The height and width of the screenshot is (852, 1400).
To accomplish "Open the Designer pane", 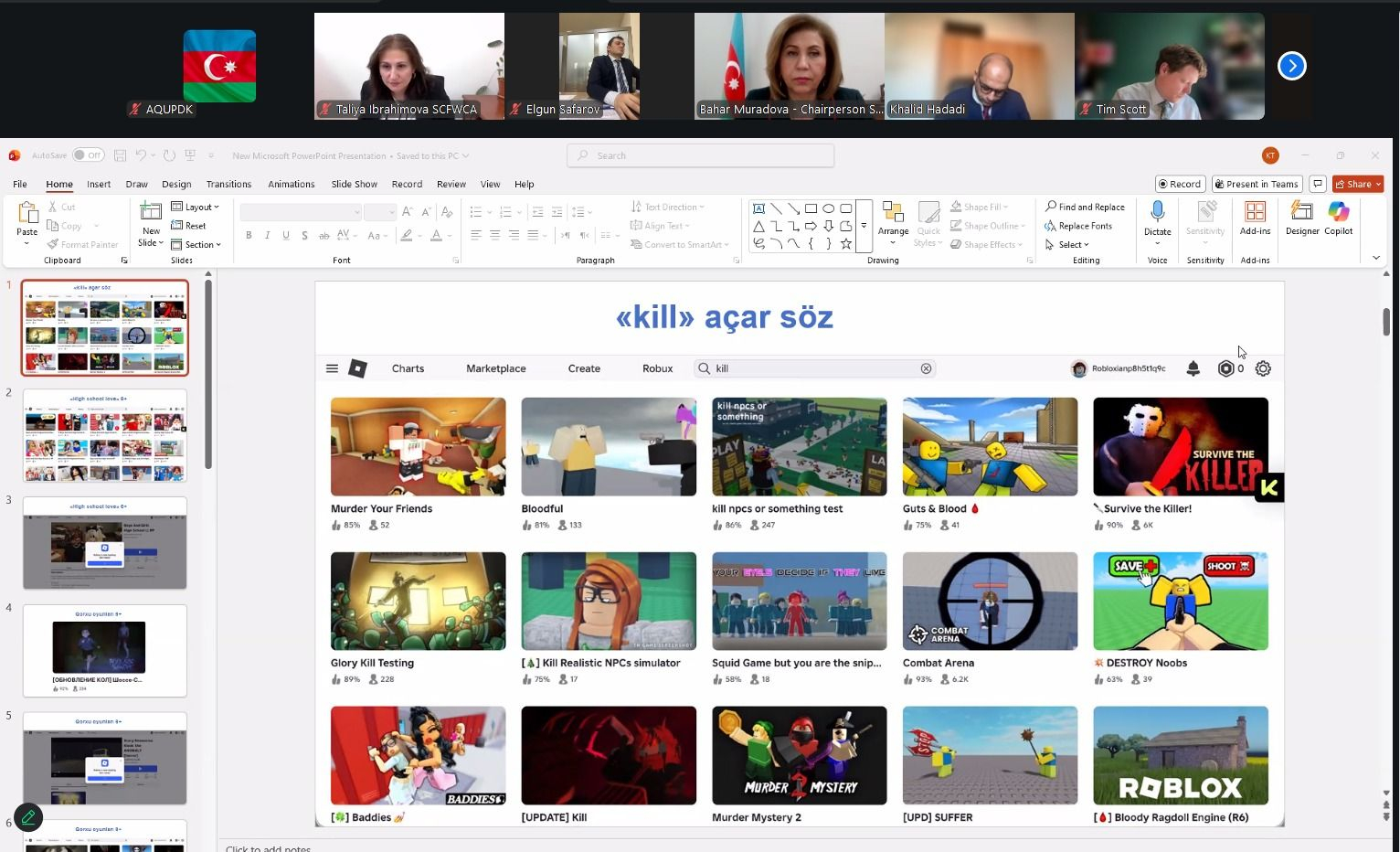I will coord(1301,217).
